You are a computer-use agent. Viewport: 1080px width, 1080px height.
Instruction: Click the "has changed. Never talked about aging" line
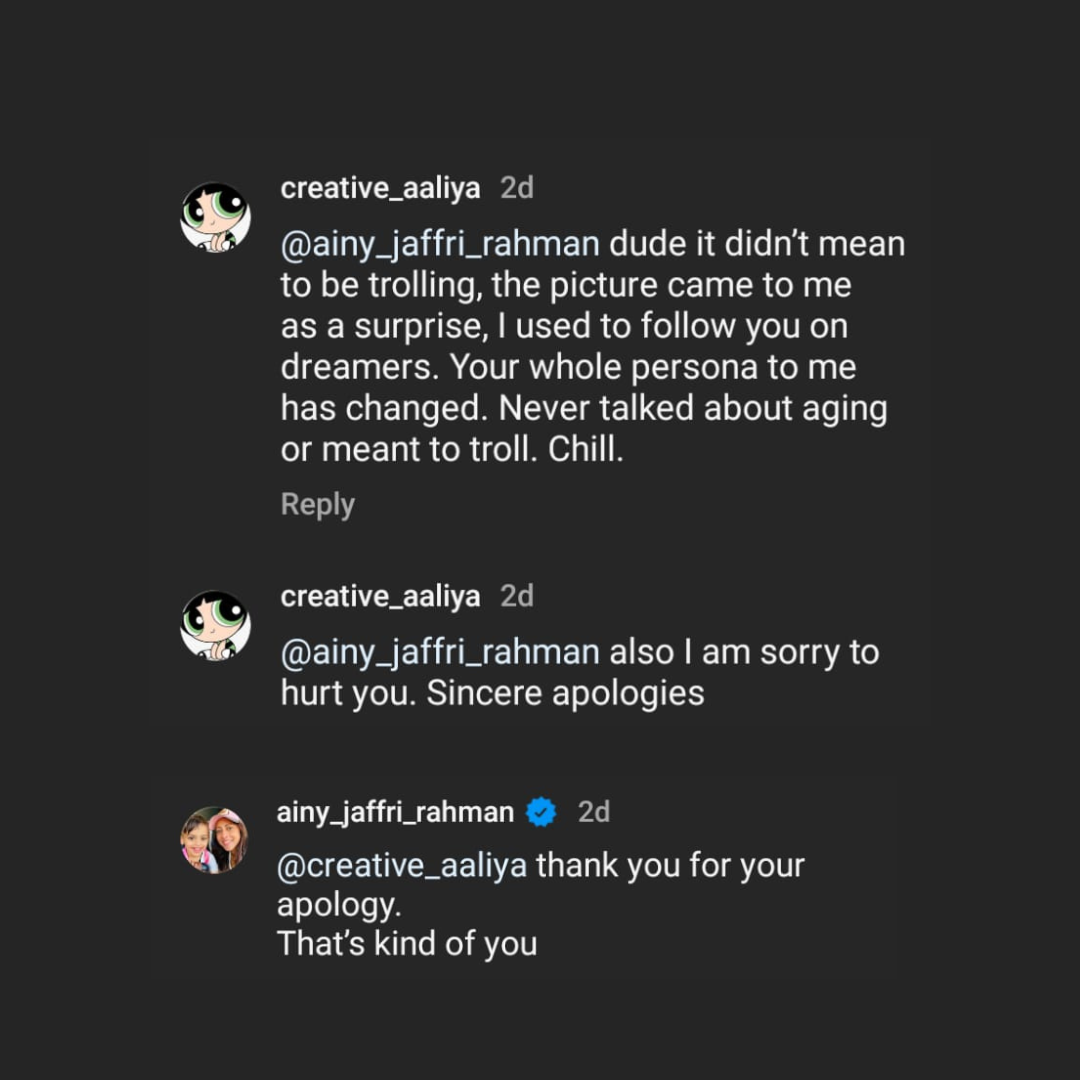point(584,409)
